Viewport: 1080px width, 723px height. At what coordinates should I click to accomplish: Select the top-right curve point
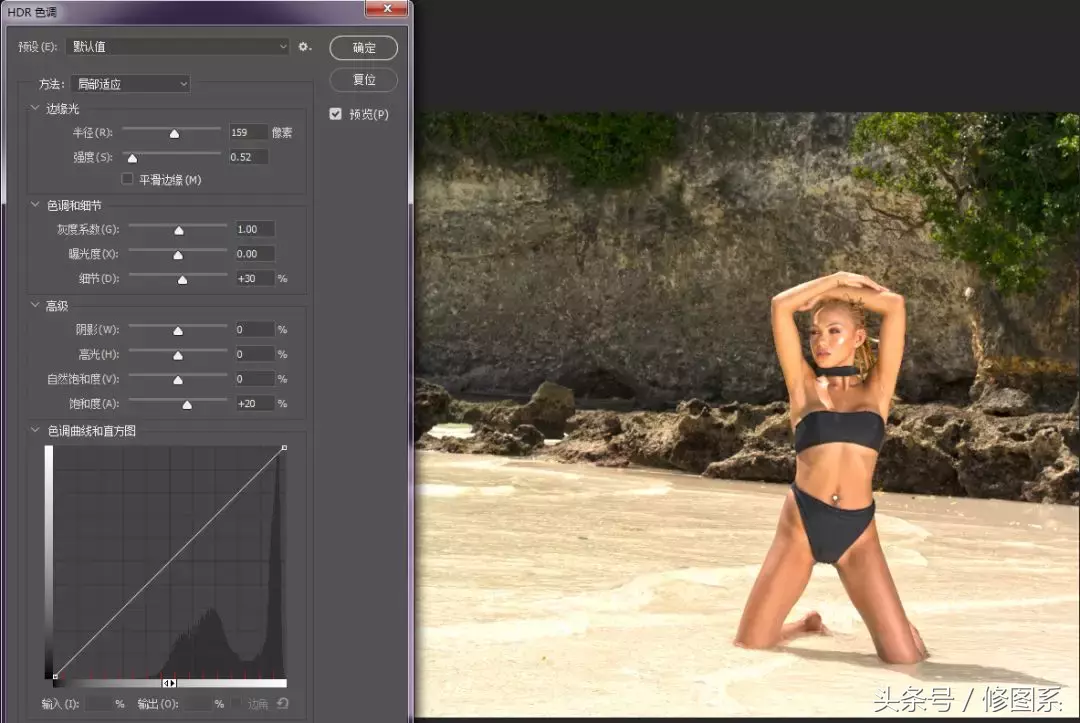coord(284,448)
